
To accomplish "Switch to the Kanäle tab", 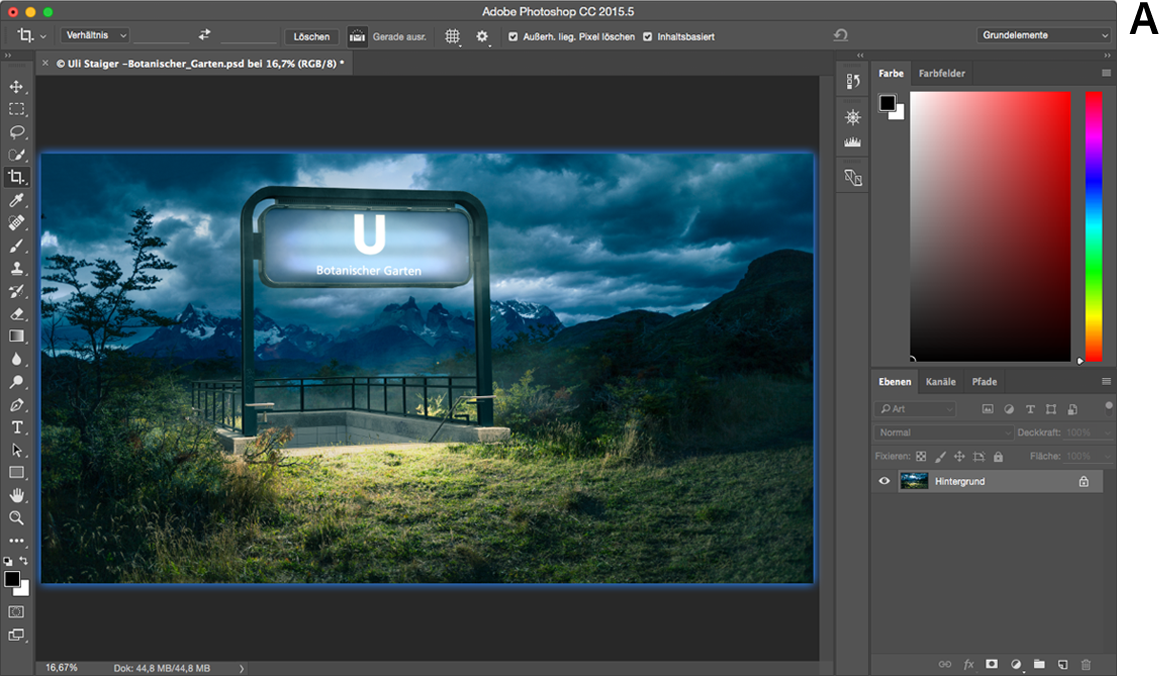I will pyautogui.click(x=940, y=381).
